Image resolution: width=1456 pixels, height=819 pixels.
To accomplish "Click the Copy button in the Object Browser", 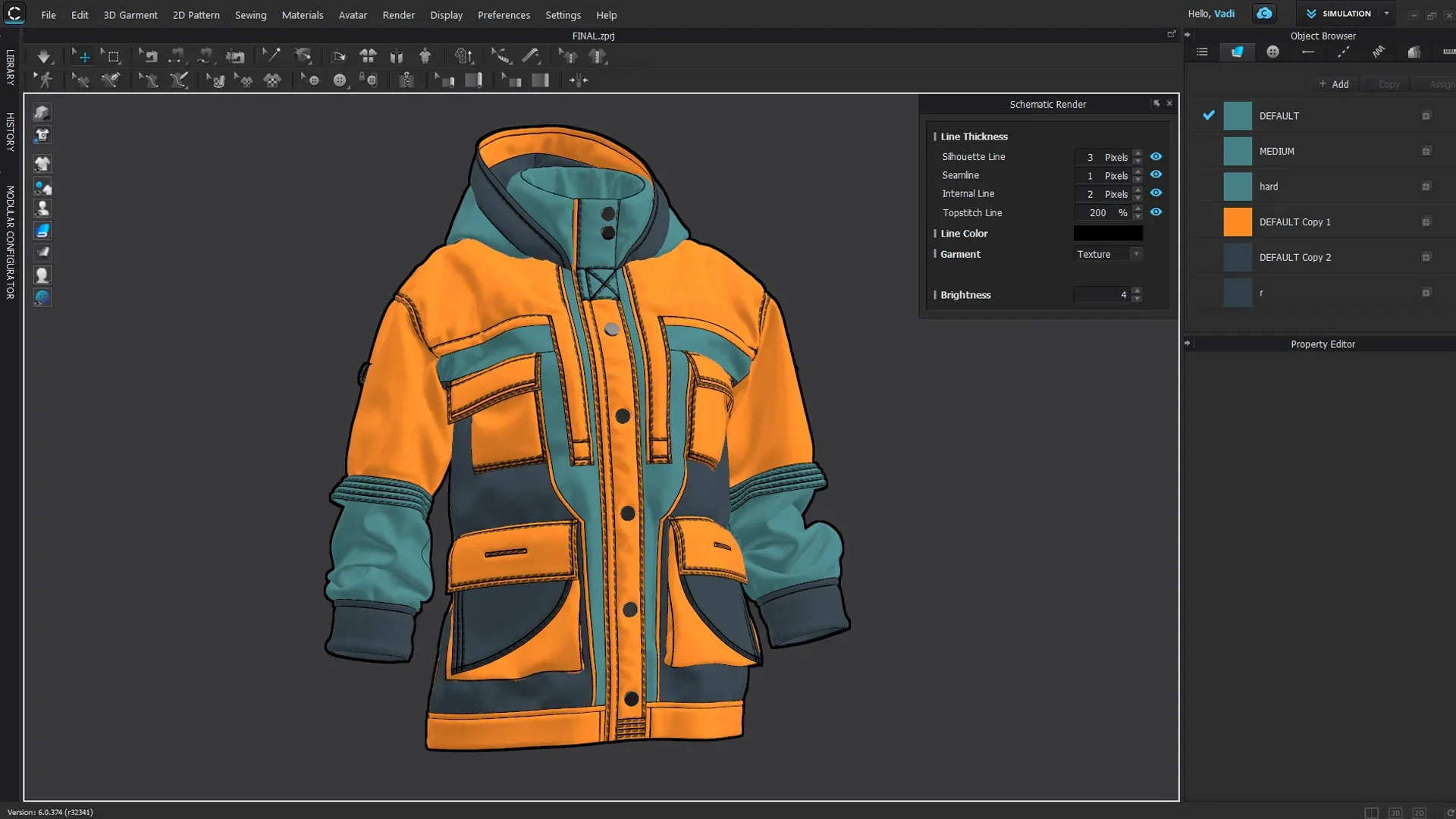I will point(1388,83).
